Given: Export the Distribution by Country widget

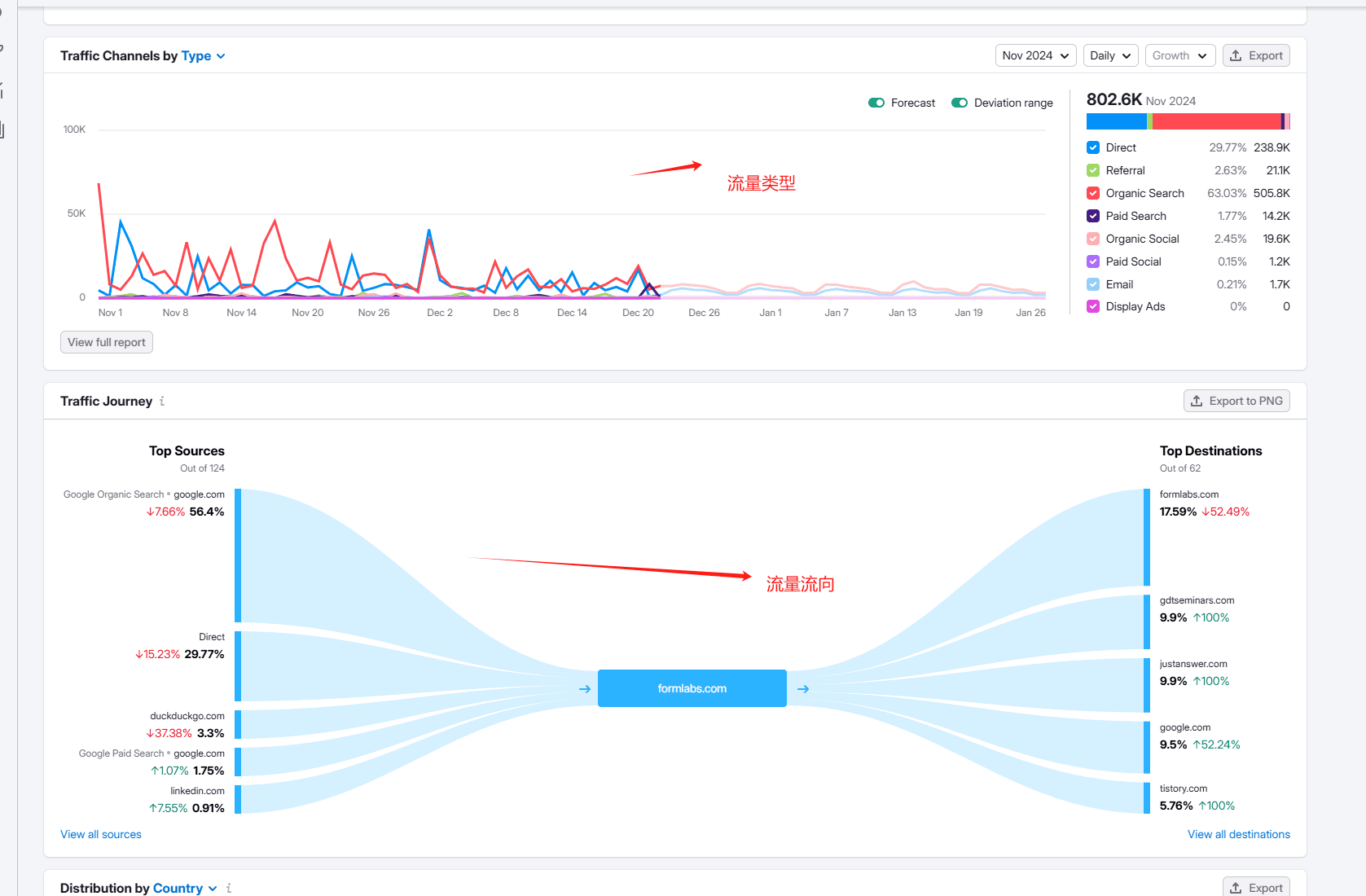Looking at the screenshot, I should tap(1256, 888).
